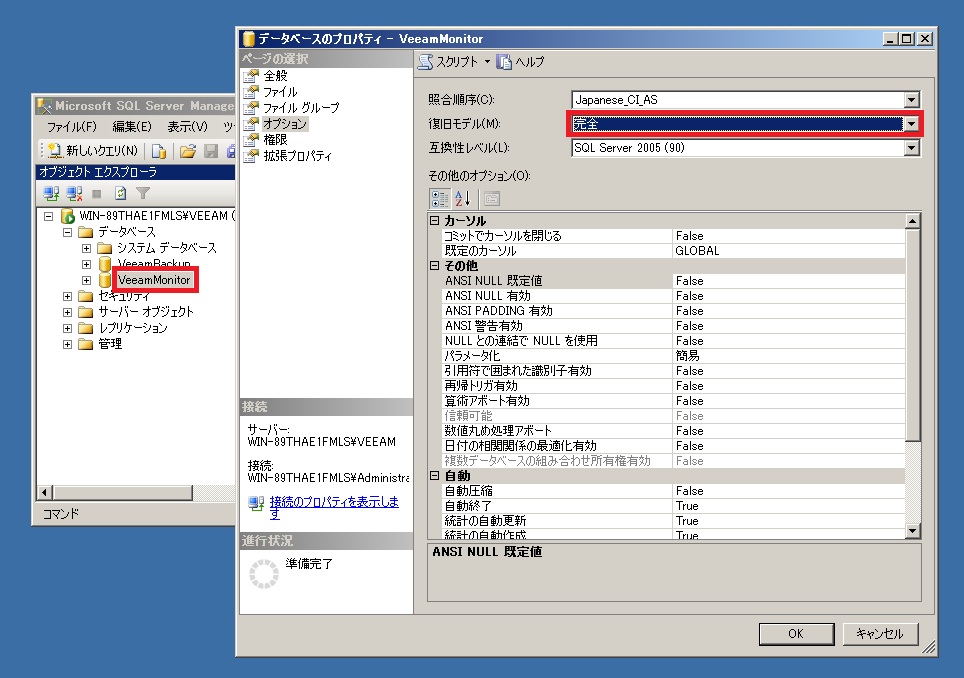Expand the VeeamMonitor database node
This screenshot has width=964, height=678.
click(x=86, y=280)
